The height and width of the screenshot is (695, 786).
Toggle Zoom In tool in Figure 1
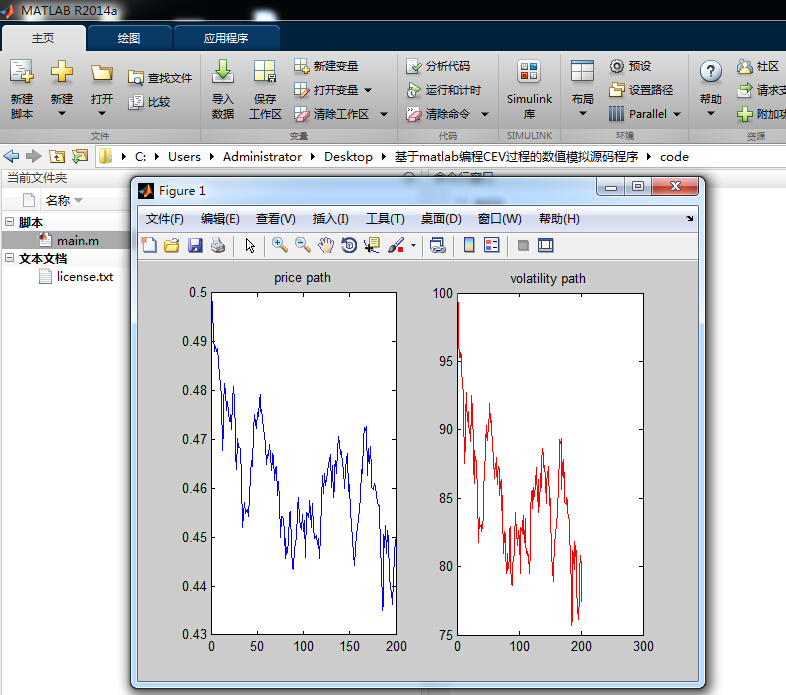(x=280, y=245)
